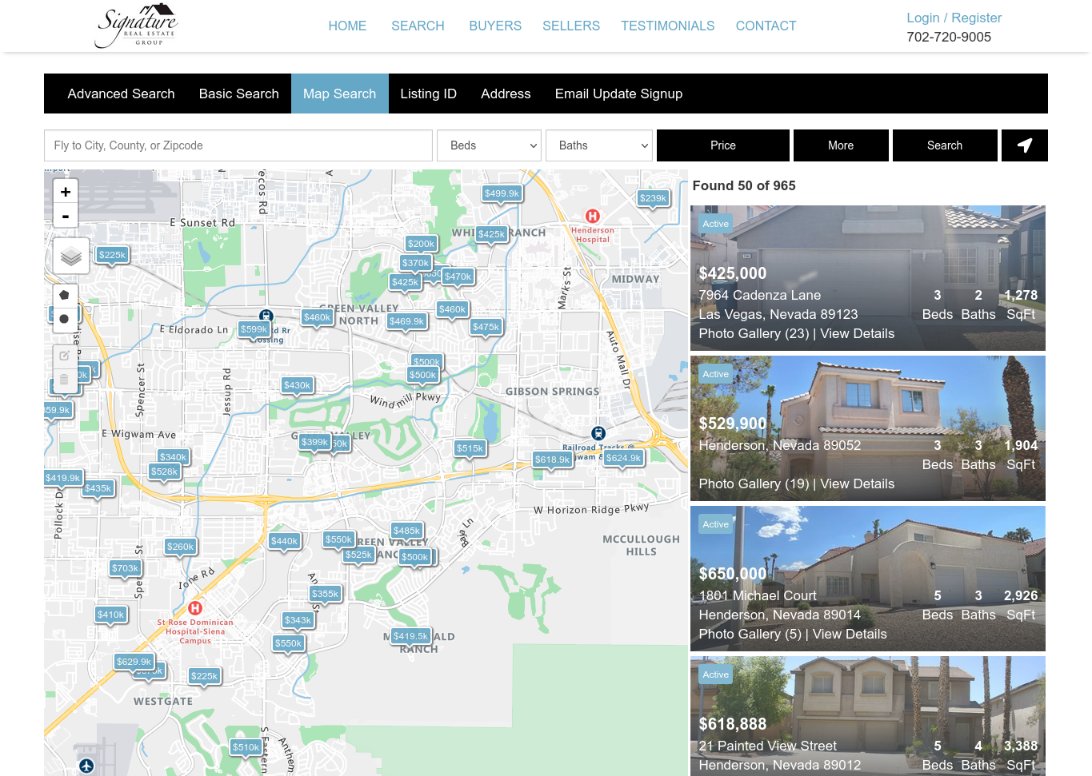The width and height of the screenshot is (1092, 776).
Task: Open the map layers switcher icon
Action: [x=68, y=255]
